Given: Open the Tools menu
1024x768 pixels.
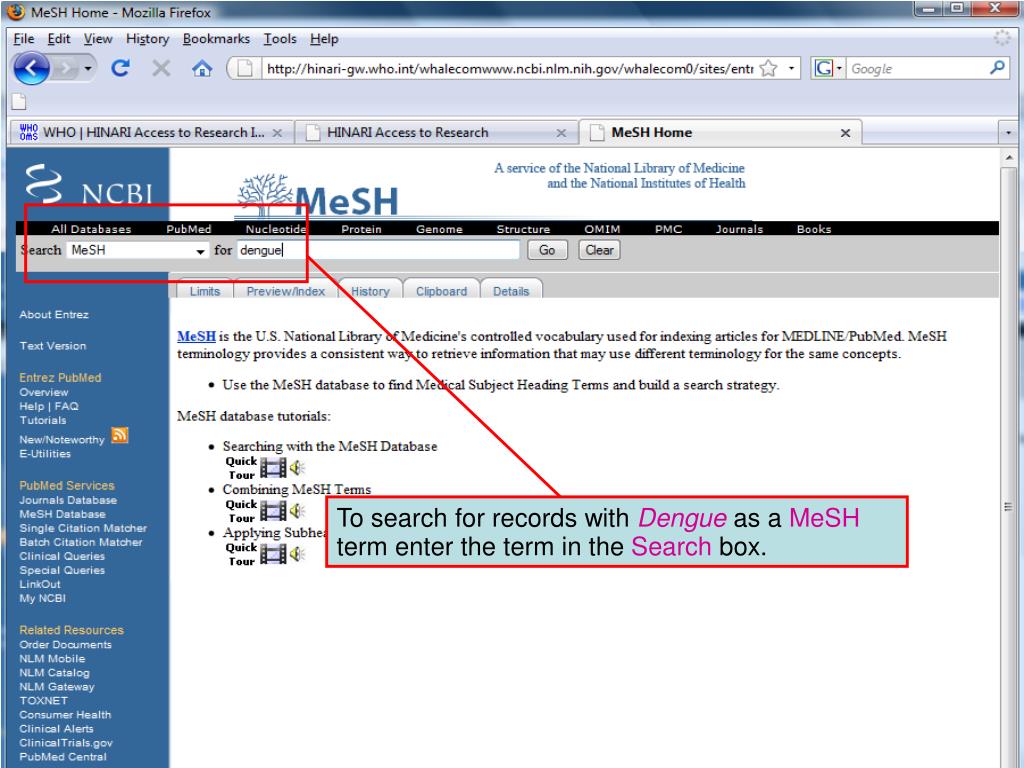Looking at the screenshot, I should point(280,39).
